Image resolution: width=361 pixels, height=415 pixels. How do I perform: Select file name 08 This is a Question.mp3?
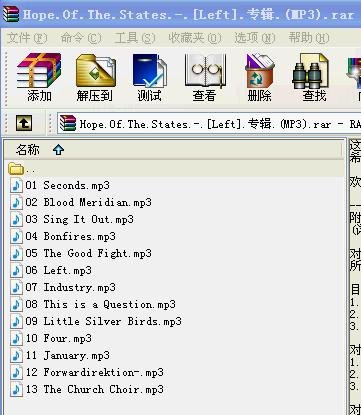[101, 304]
